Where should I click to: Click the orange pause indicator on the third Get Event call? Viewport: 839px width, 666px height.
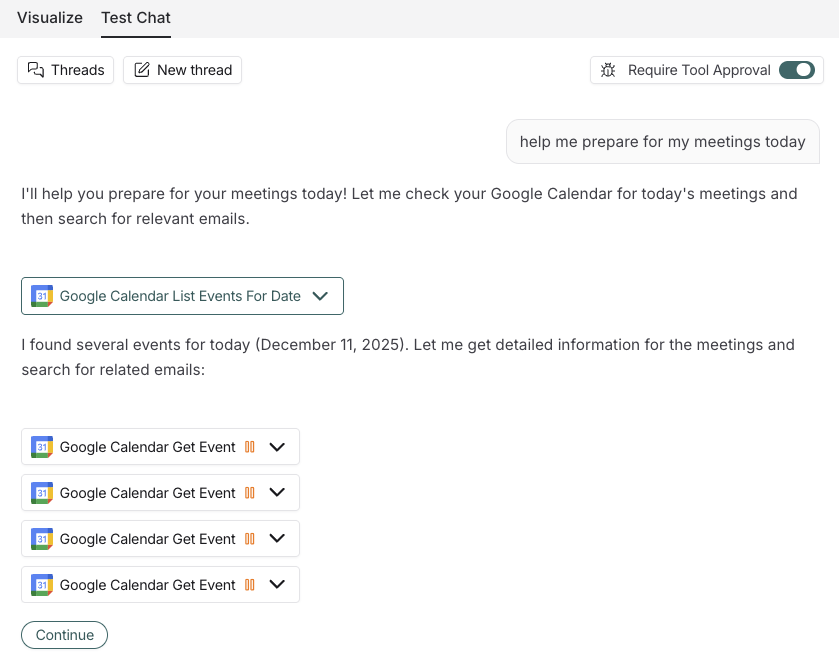click(249, 538)
